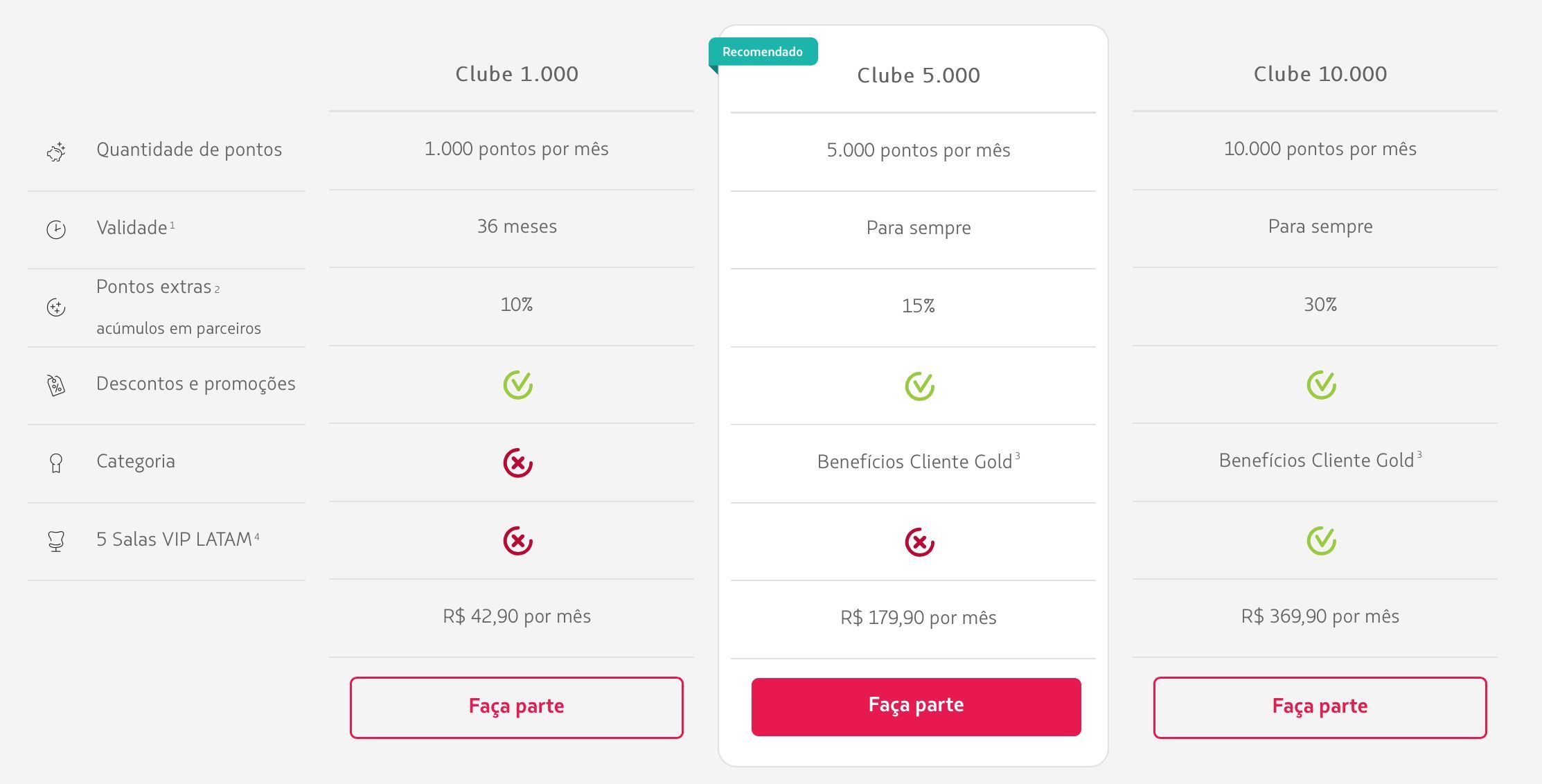Image resolution: width=1542 pixels, height=784 pixels.
Task: Click Benefícios Cliente Gold in Clube 10.000 column
Action: click(1316, 461)
